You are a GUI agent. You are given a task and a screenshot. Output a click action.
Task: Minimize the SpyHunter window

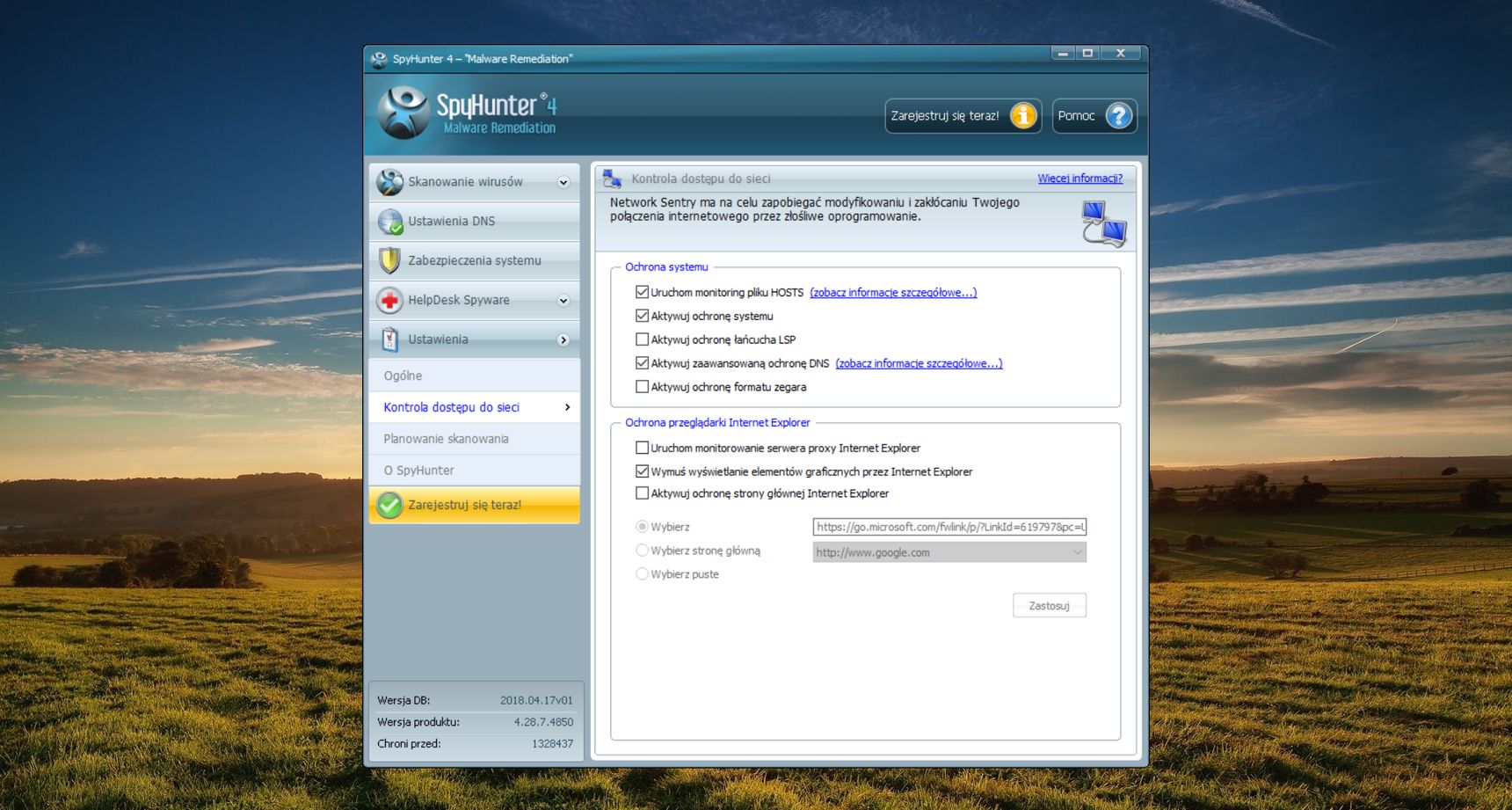pyautogui.click(x=1064, y=54)
